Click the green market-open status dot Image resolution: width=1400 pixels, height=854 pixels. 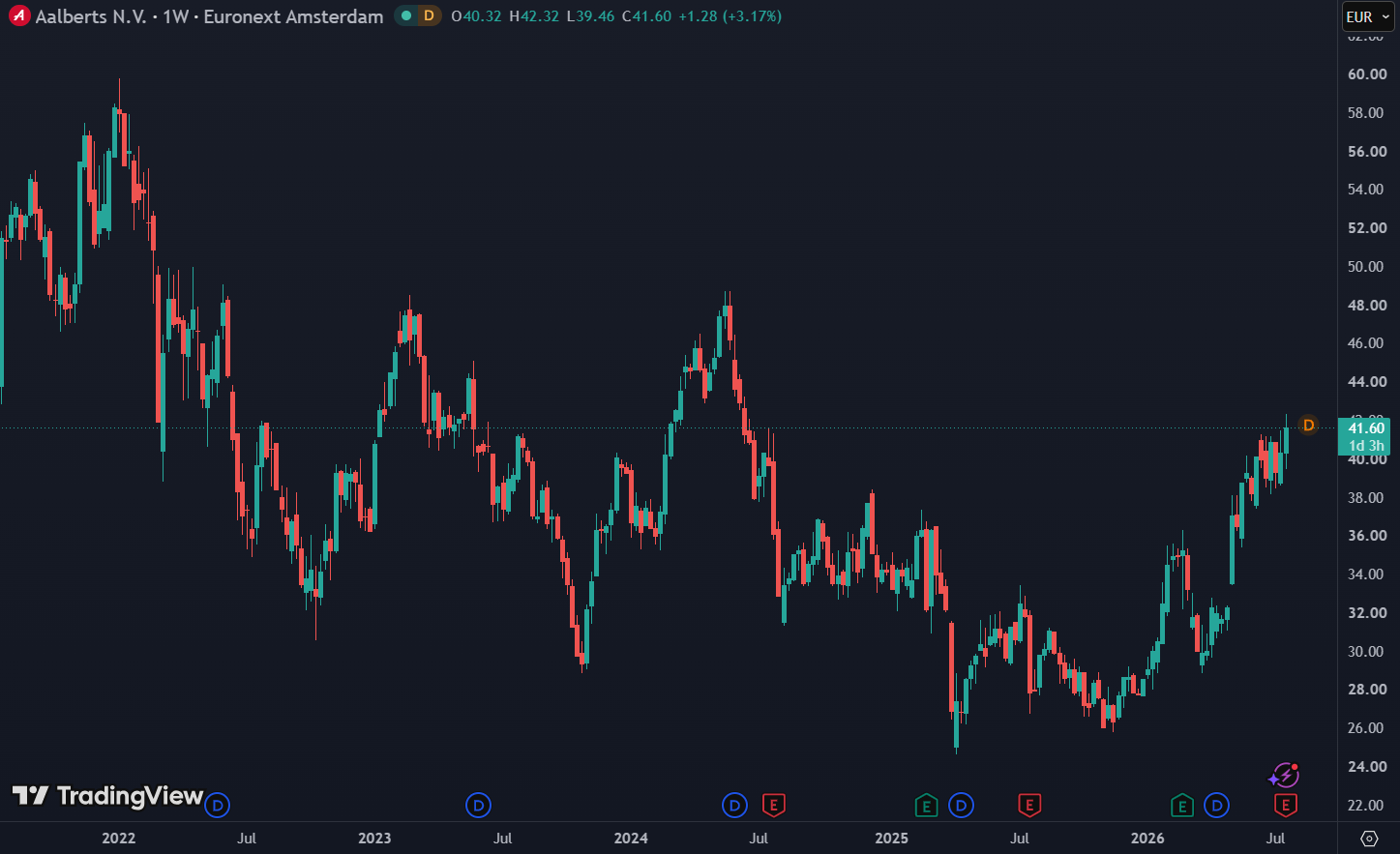tap(406, 16)
